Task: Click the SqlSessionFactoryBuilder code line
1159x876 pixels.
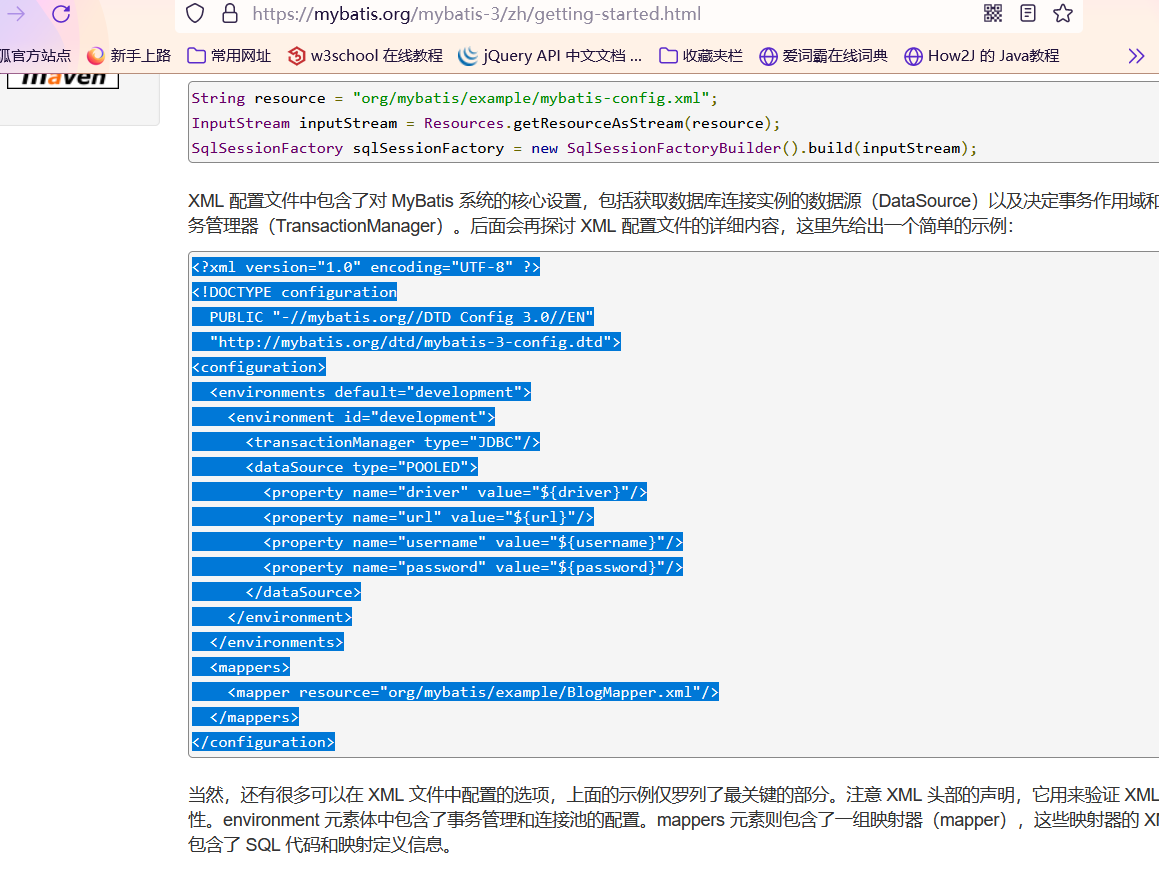Action: 584,149
